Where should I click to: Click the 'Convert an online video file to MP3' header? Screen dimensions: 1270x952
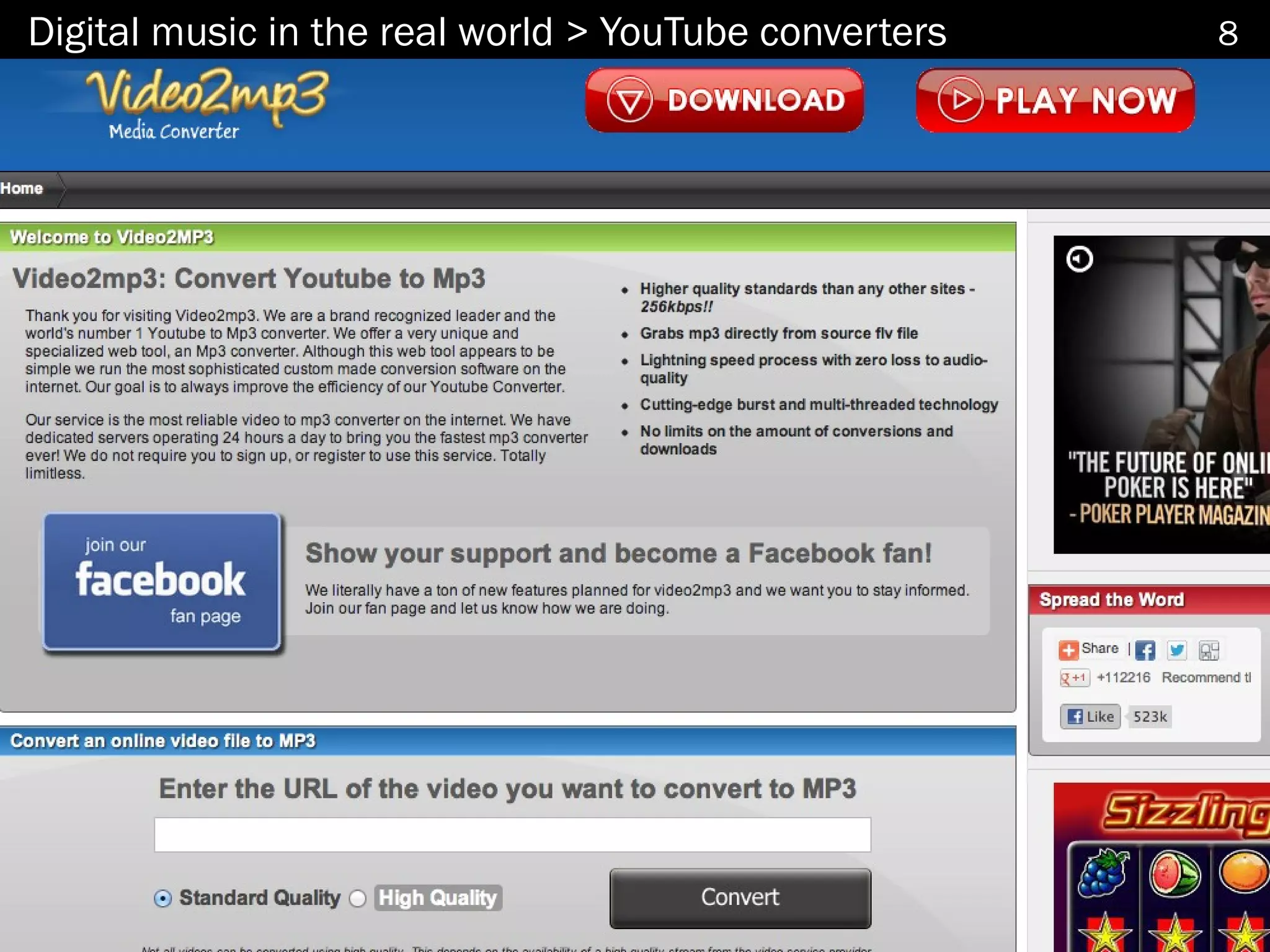(507, 741)
